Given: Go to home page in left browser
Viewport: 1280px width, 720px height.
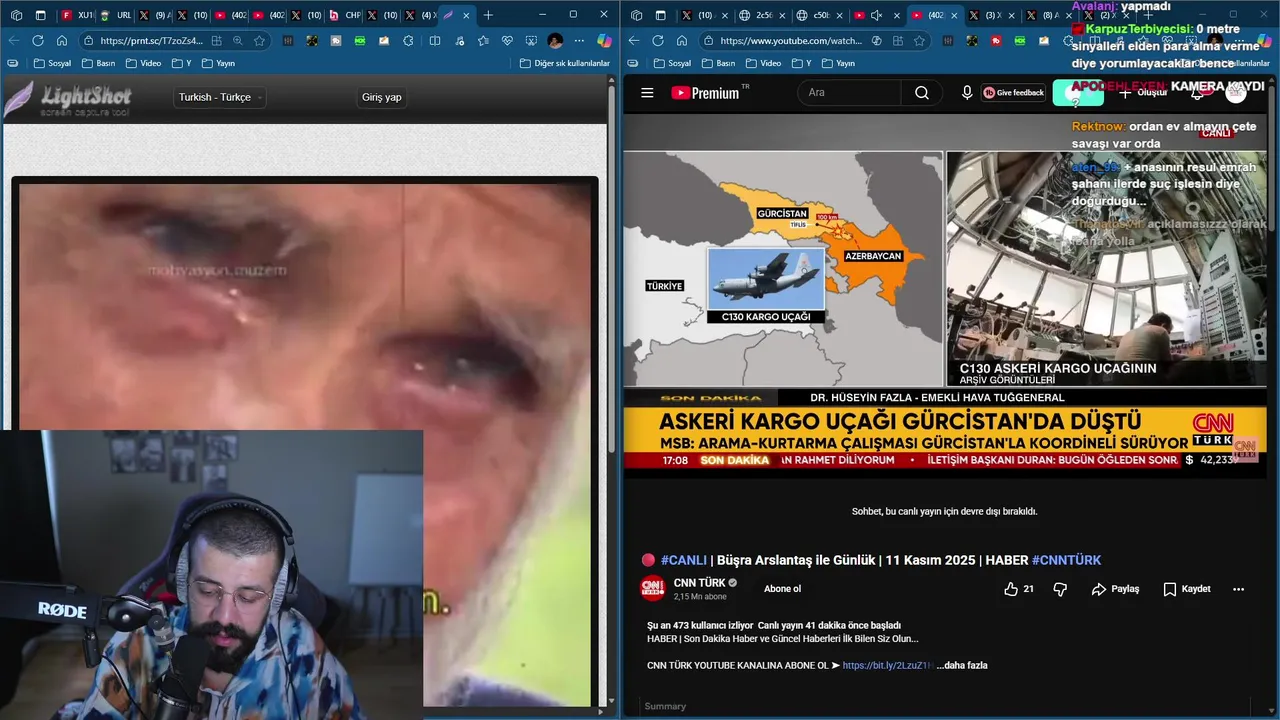Looking at the screenshot, I should point(62,41).
